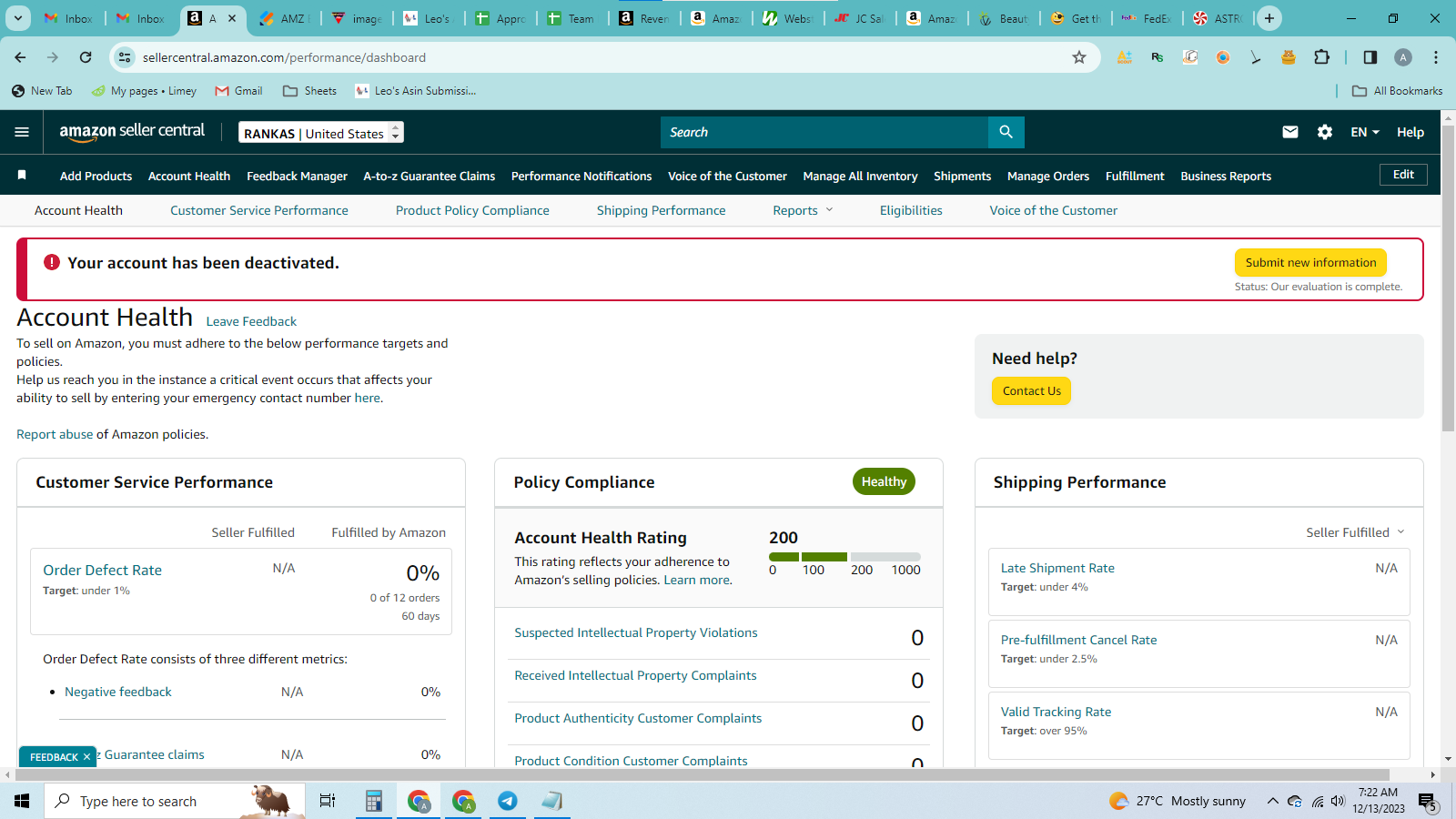Click the Account Health Rating progress bar
The height and width of the screenshot is (819, 1456).
coord(844,556)
